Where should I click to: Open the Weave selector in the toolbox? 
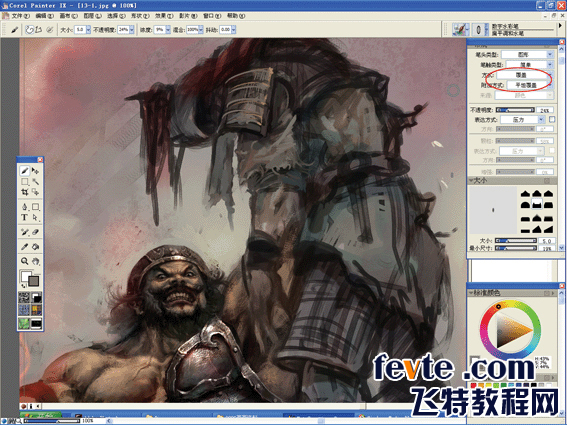36,310
